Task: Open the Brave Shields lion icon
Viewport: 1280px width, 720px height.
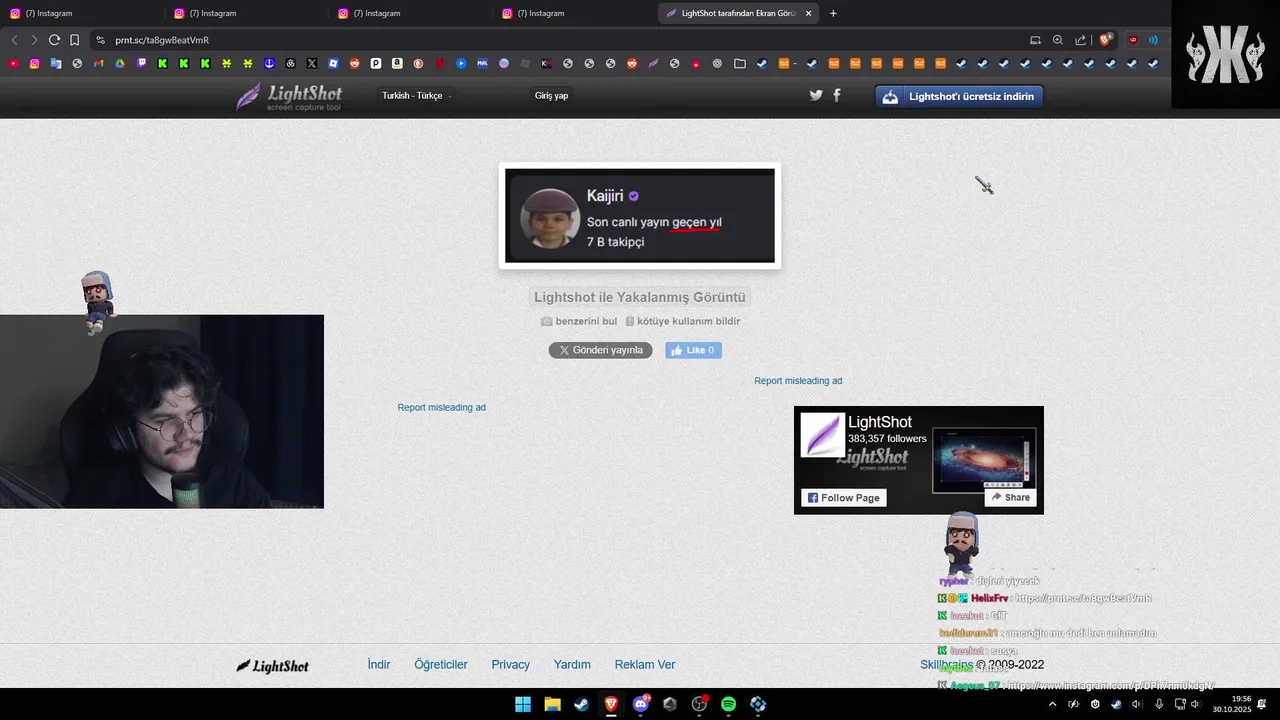Action: point(1105,40)
